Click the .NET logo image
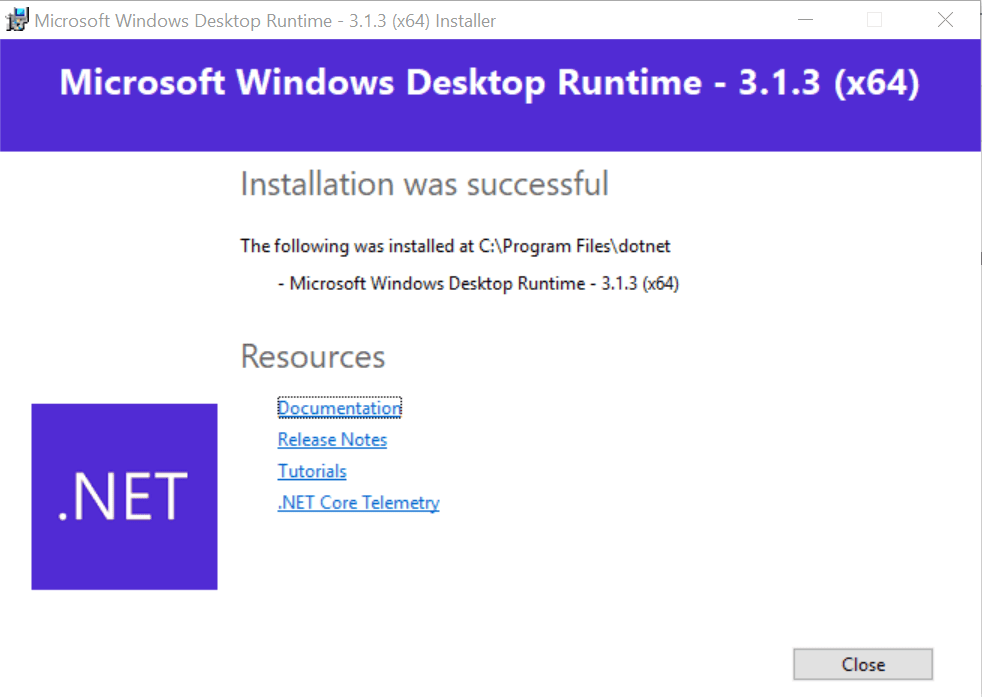 [125, 497]
